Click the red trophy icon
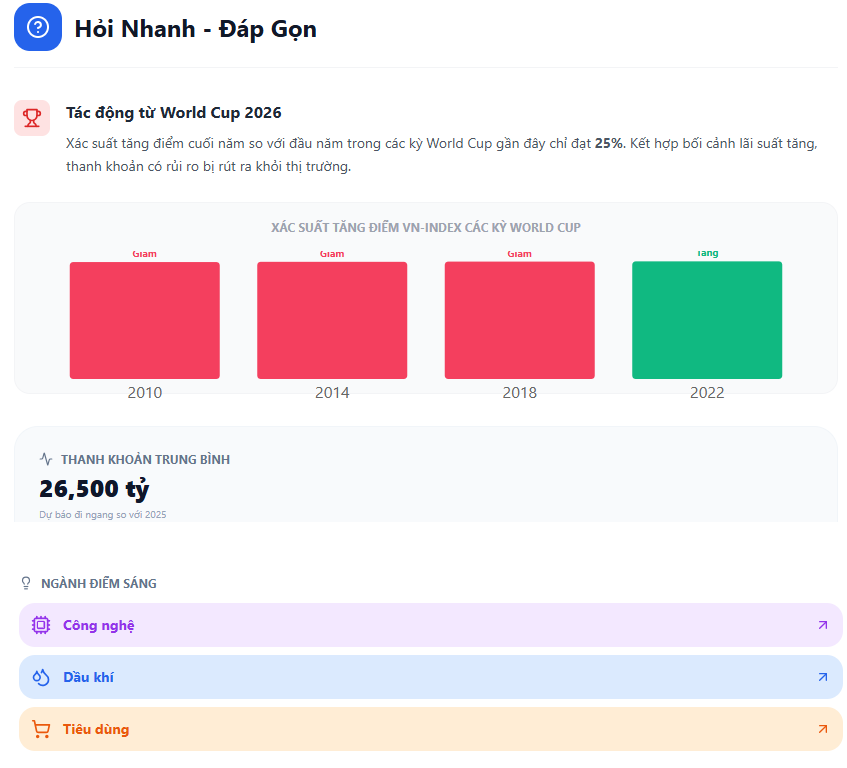 tap(32, 117)
